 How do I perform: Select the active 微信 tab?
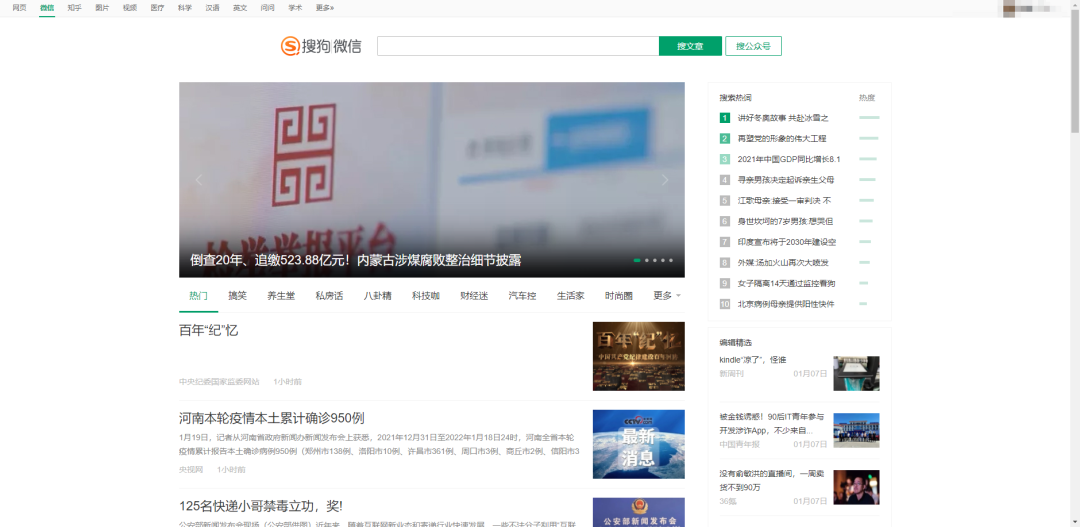47,8
